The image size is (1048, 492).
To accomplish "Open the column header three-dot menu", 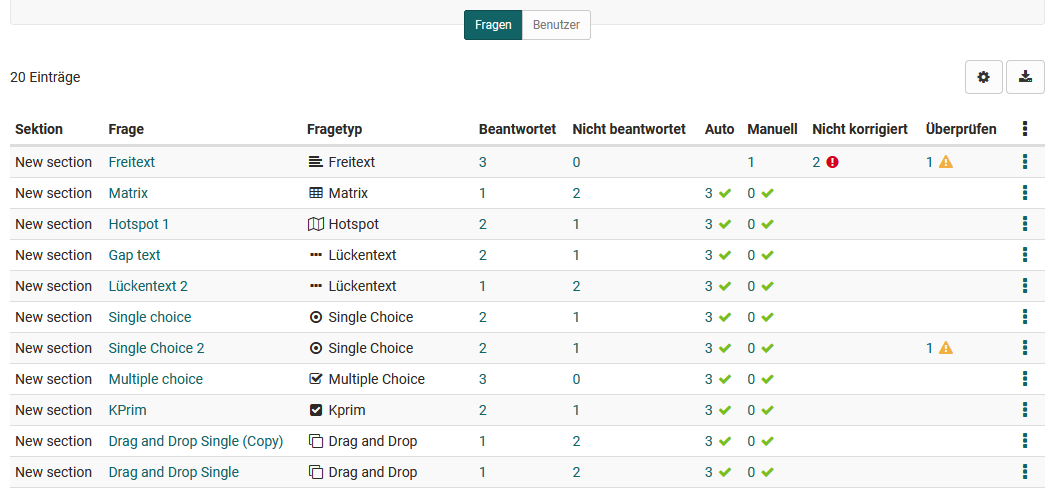I will (1025, 129).
